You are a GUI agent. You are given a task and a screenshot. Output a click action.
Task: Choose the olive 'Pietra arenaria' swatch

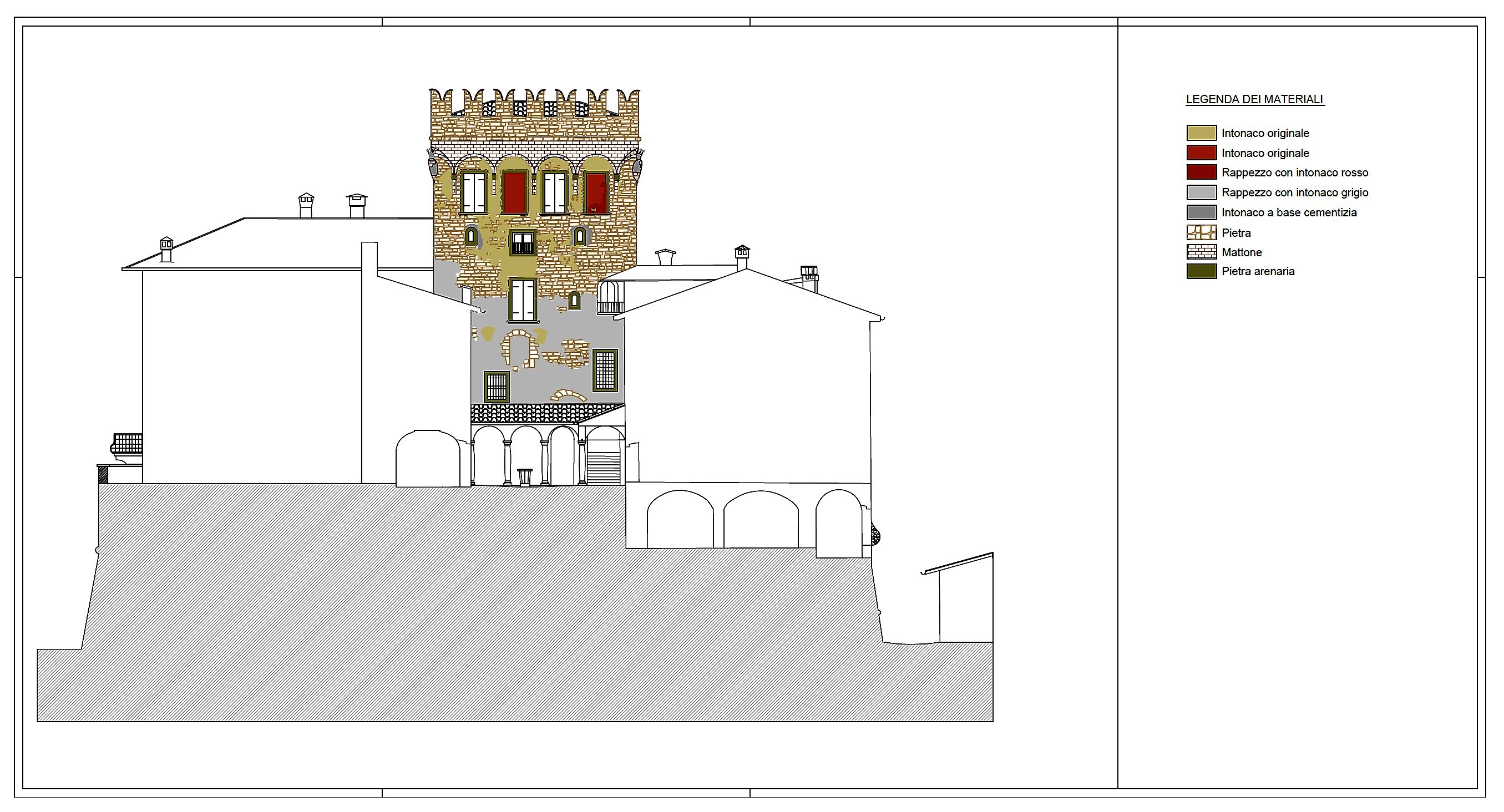click(x=1202, y=271)
